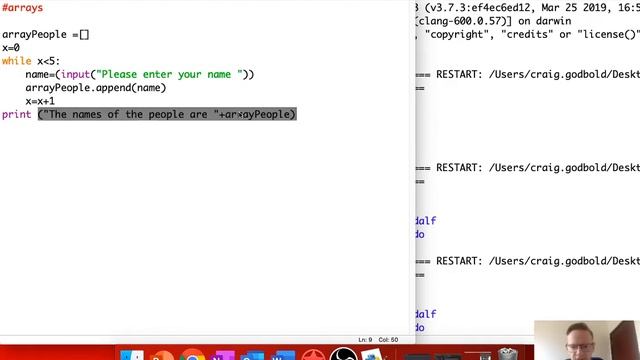This screenshot has width=640, height=360.
Task: Open Python IDLE icon in dock
Action: (372, 354)
